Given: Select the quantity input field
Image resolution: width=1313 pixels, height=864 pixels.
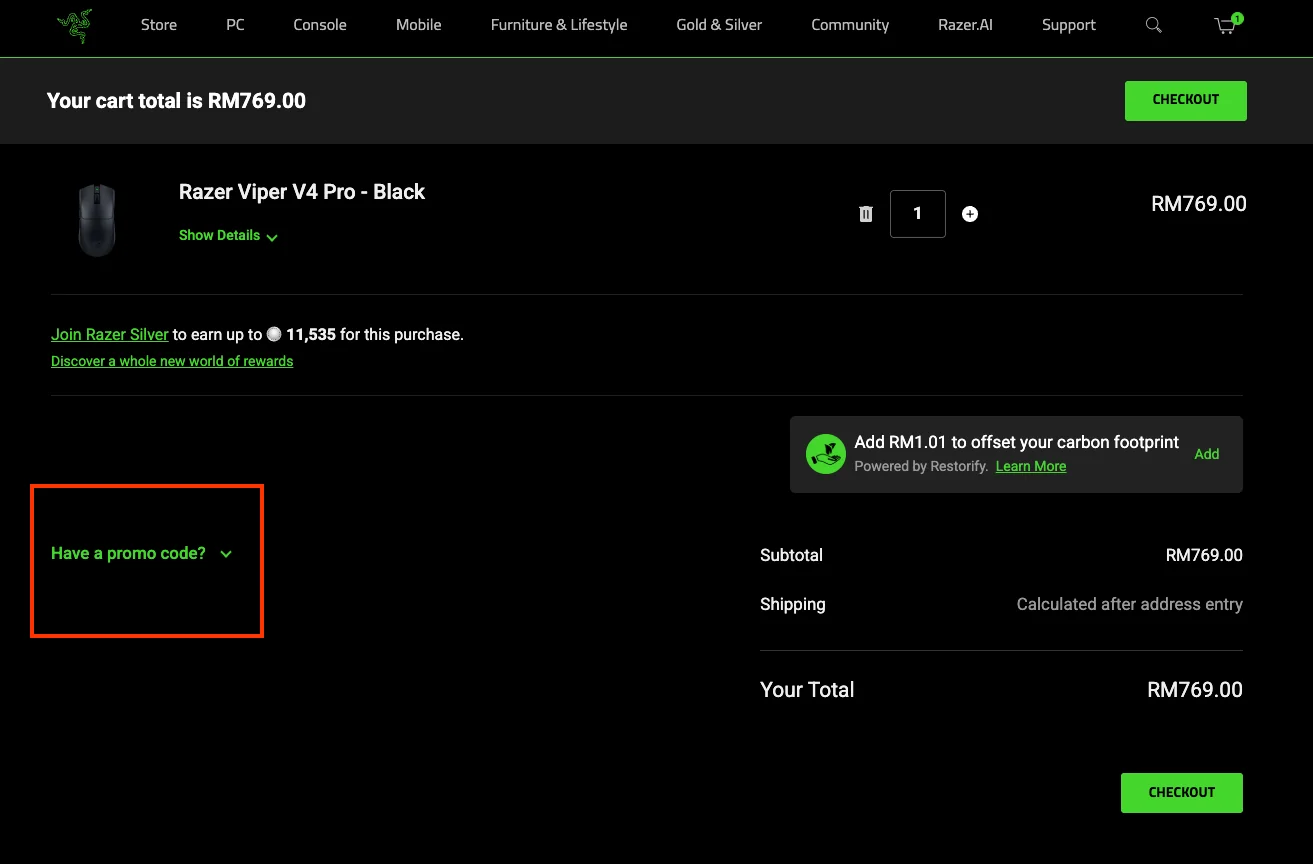Looking at the screenshot, I should tap(917, 213).
